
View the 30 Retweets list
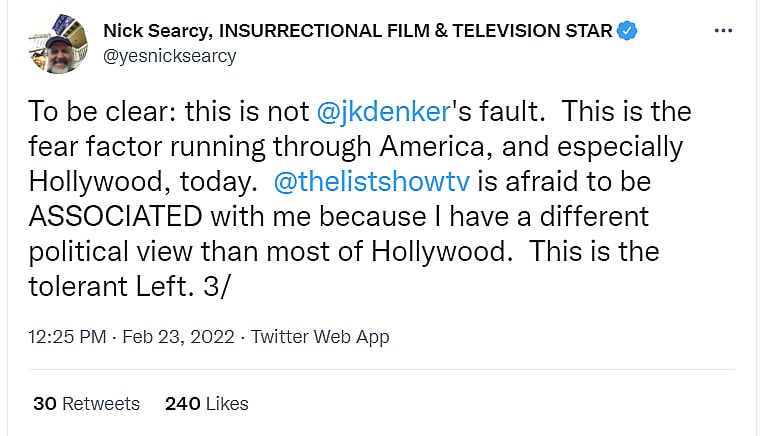click(x=86, y=404)
